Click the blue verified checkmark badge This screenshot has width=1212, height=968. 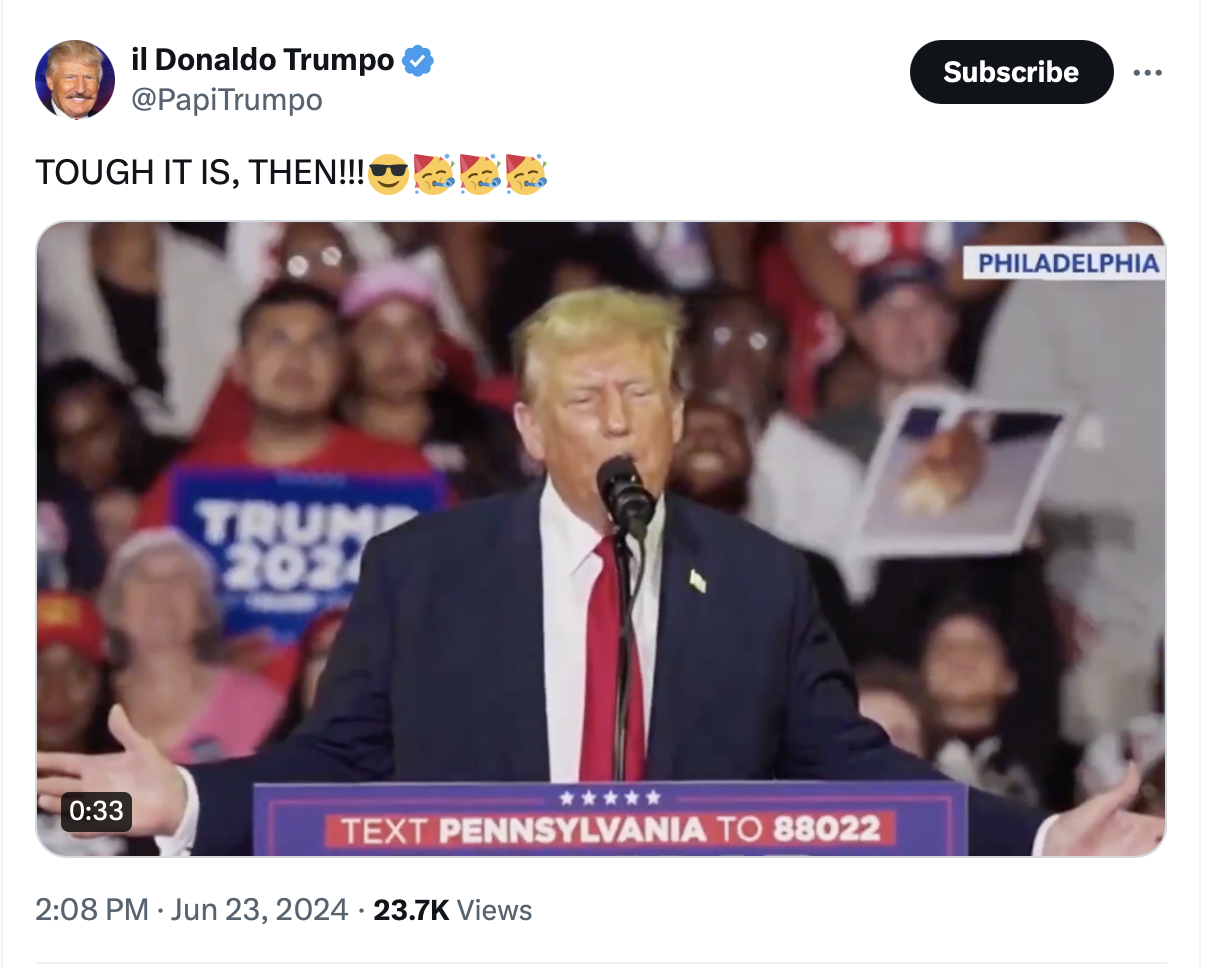(x=418, y=61)
